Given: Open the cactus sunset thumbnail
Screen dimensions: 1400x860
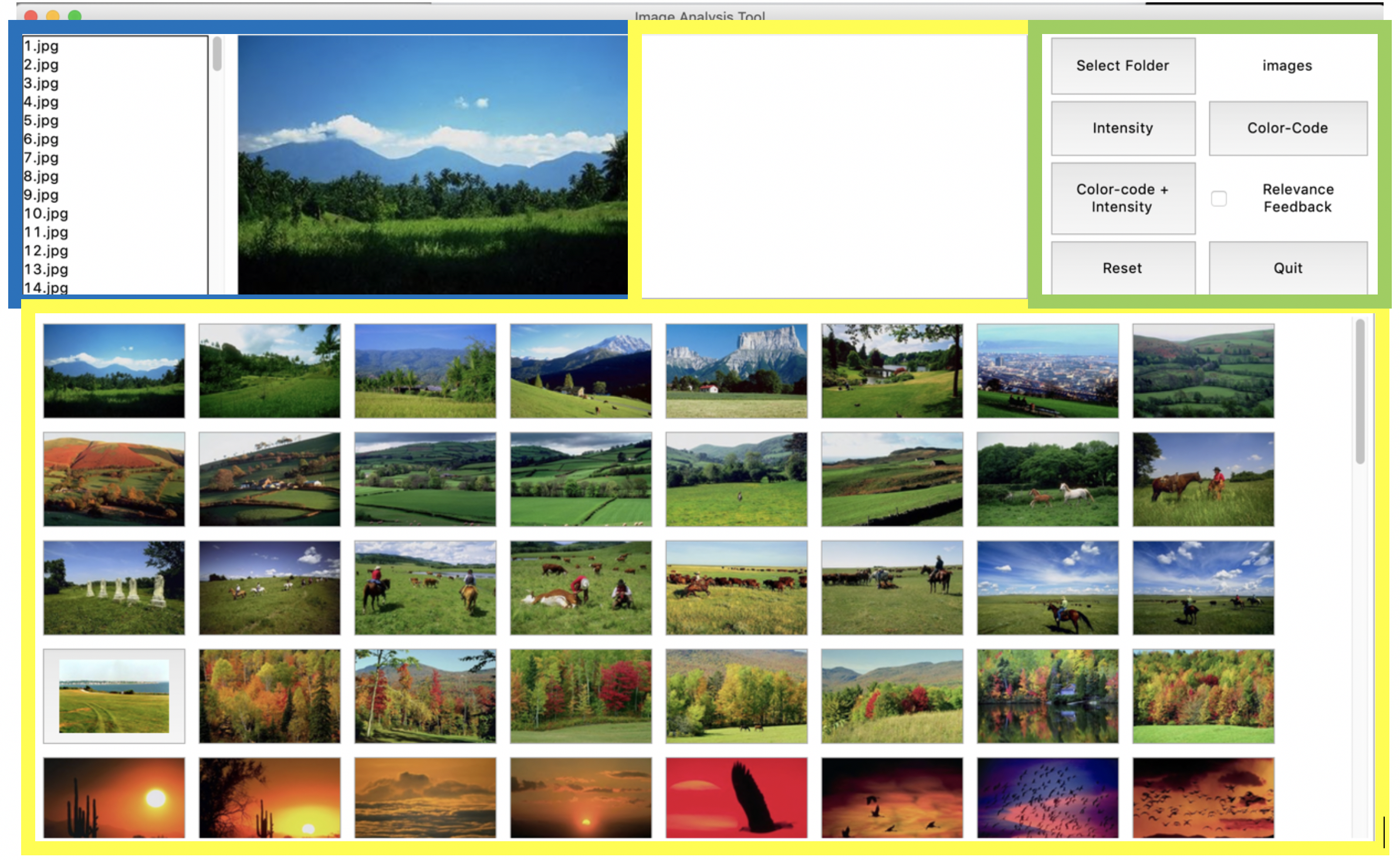Looking at the screenshot, I should pyautogui.click(x=114, y=798).
